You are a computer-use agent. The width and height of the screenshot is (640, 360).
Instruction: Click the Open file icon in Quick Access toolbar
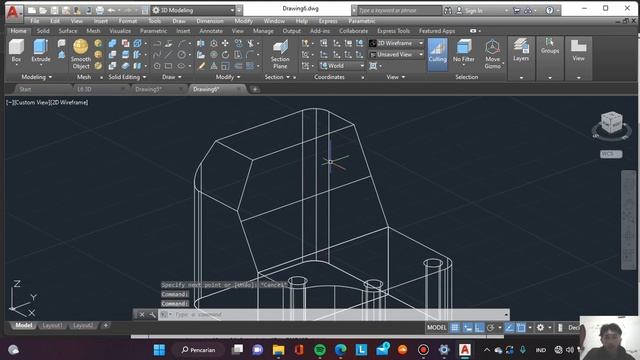click(43, 10)
